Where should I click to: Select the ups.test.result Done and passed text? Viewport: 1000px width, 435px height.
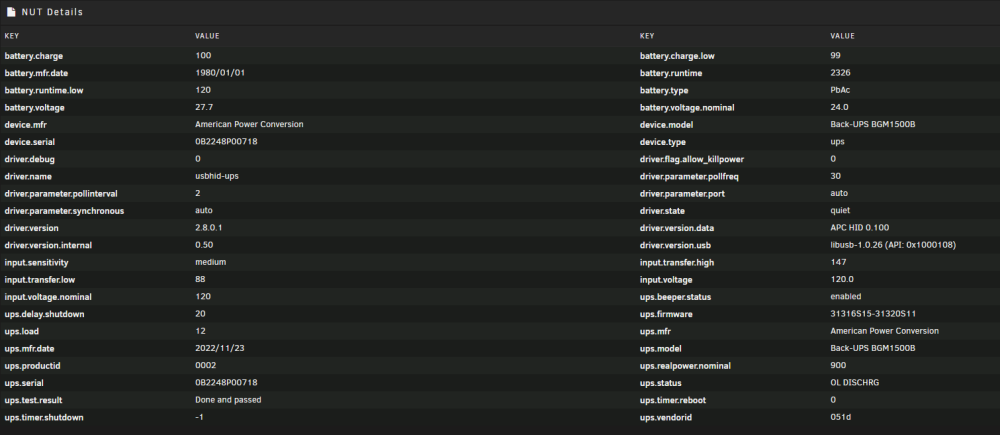pyautogui.click(x=228, y=400)
